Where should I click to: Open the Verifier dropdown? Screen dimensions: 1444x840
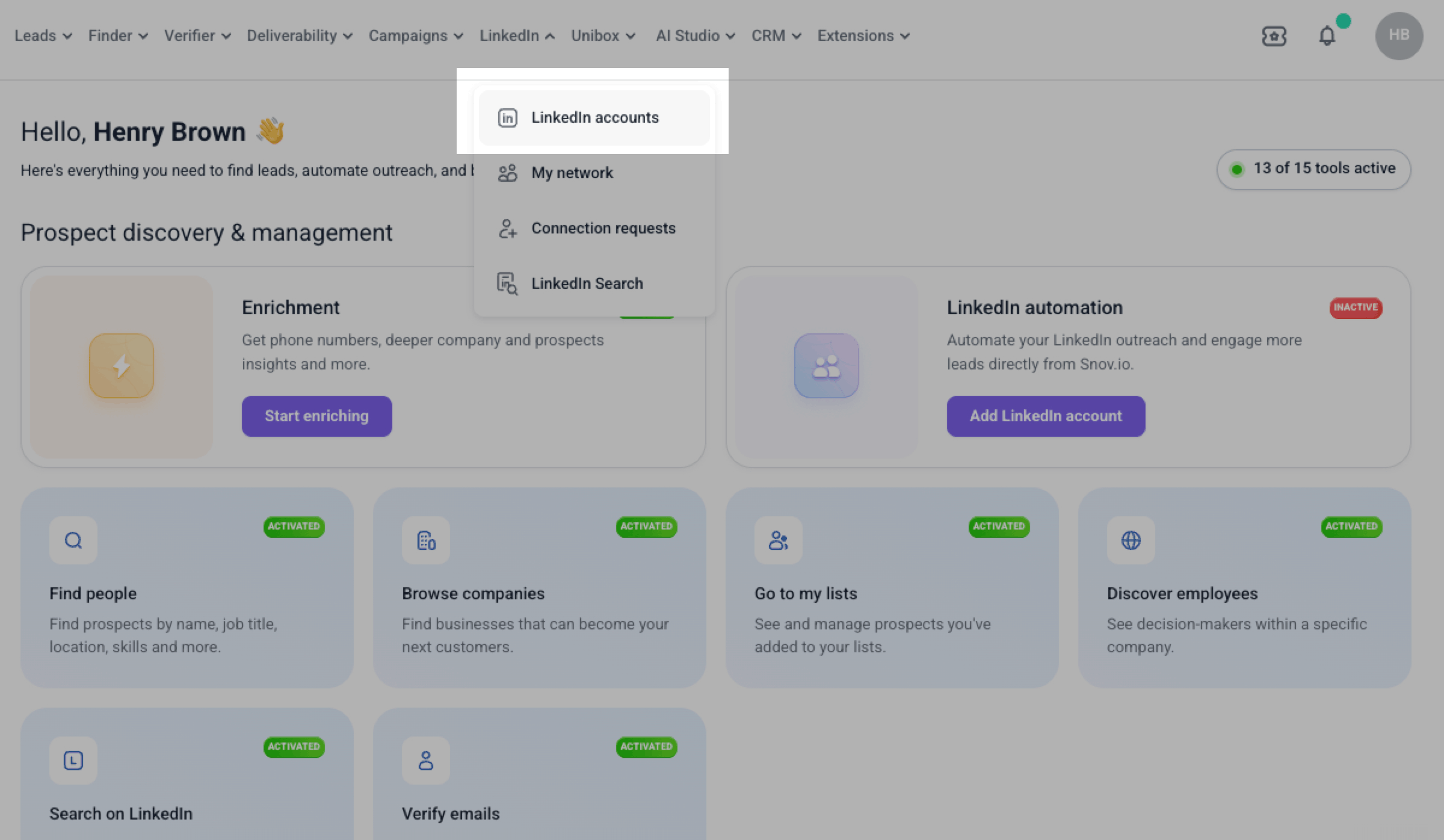(x=197, y=36)
